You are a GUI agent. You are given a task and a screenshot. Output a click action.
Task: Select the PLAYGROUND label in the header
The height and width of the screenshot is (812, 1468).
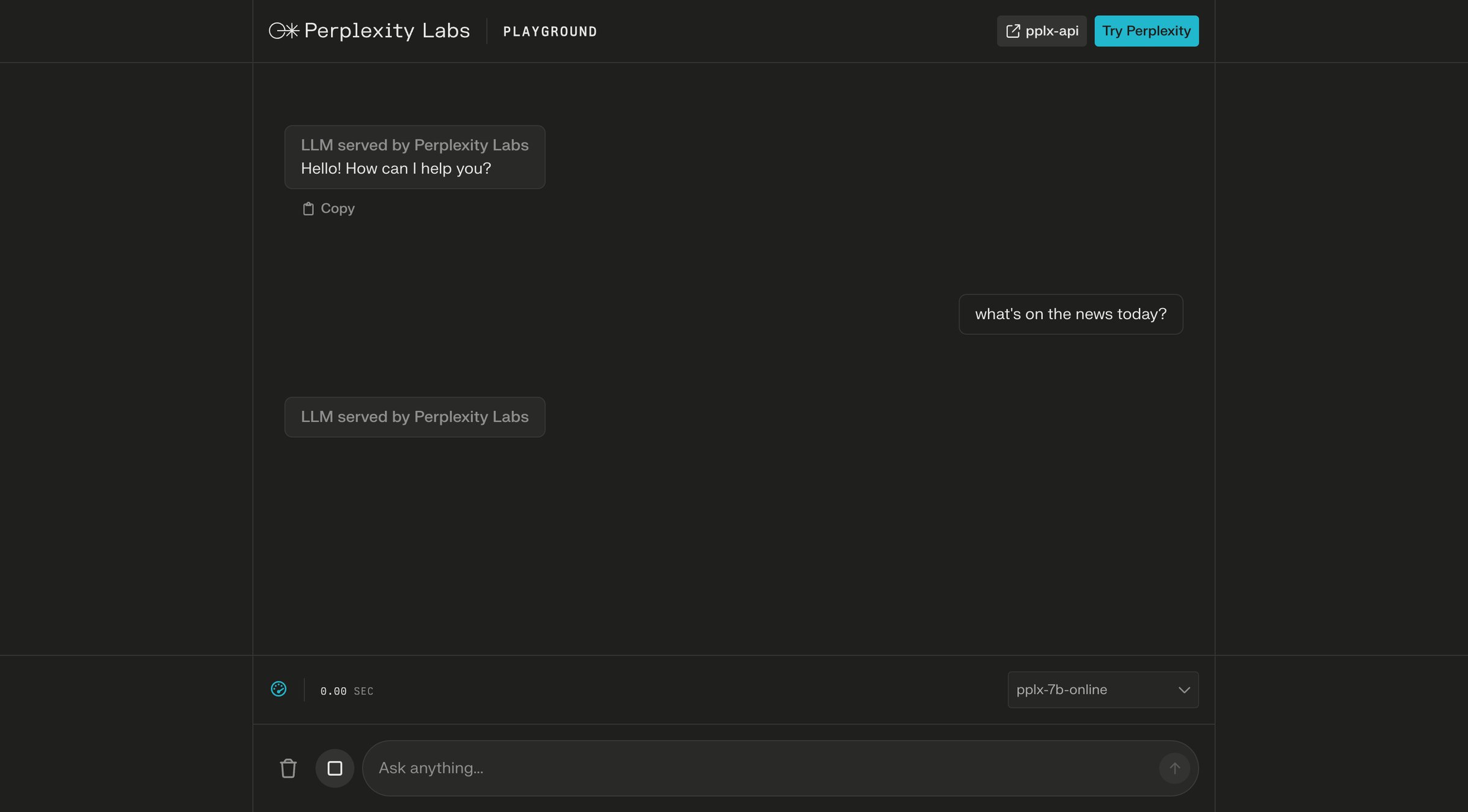click(x=550, y=31)
